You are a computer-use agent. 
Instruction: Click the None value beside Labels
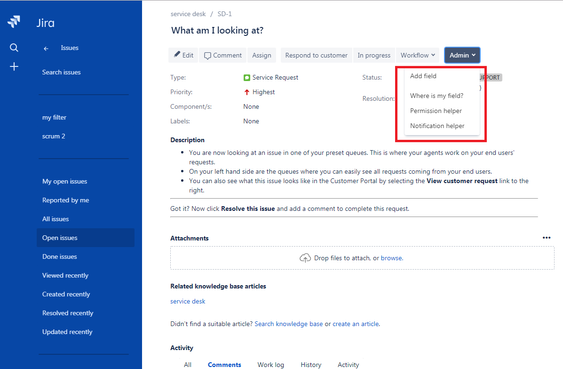[x=251, y=121]
